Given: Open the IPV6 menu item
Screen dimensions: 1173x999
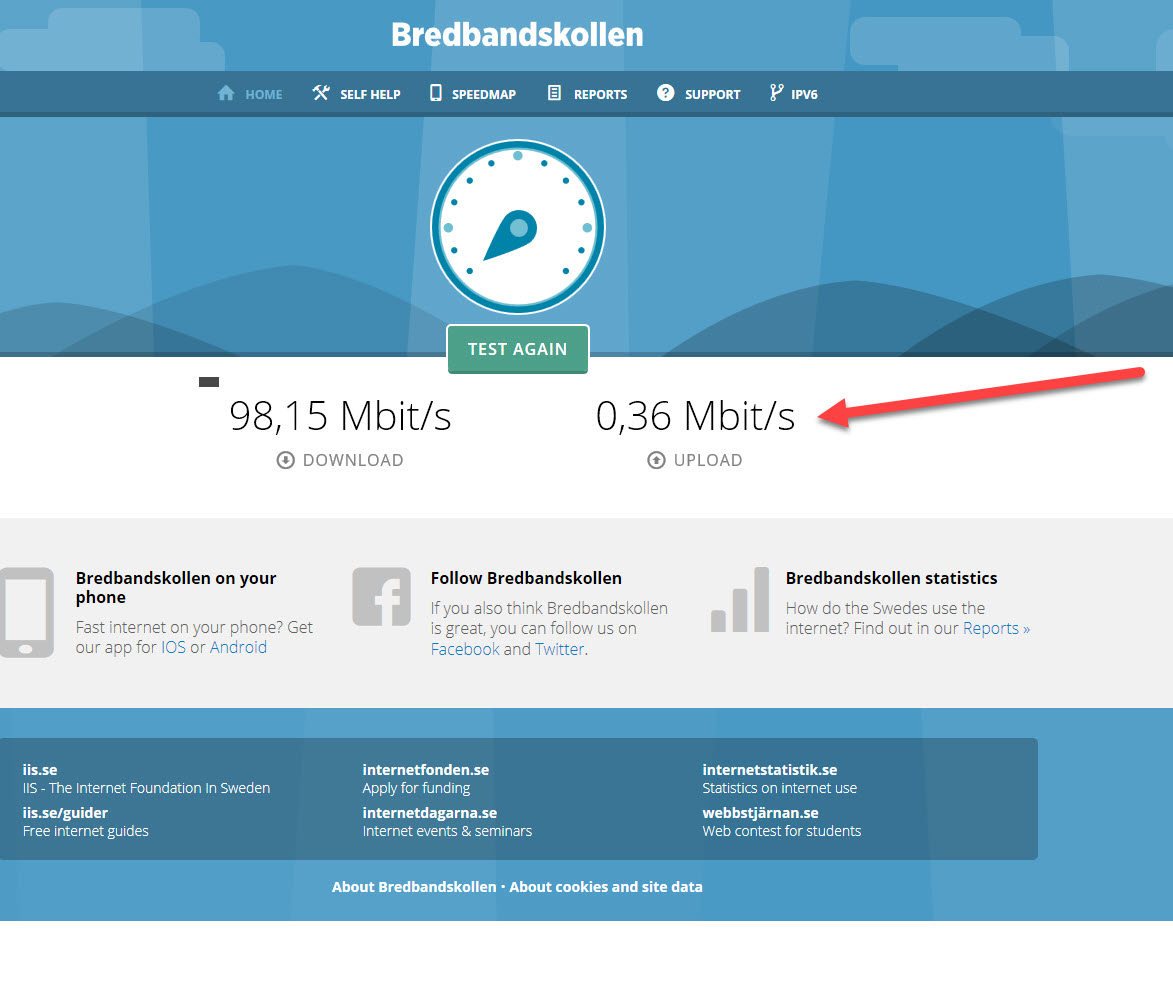Looking at the screenshot, I should coord(804,94).
